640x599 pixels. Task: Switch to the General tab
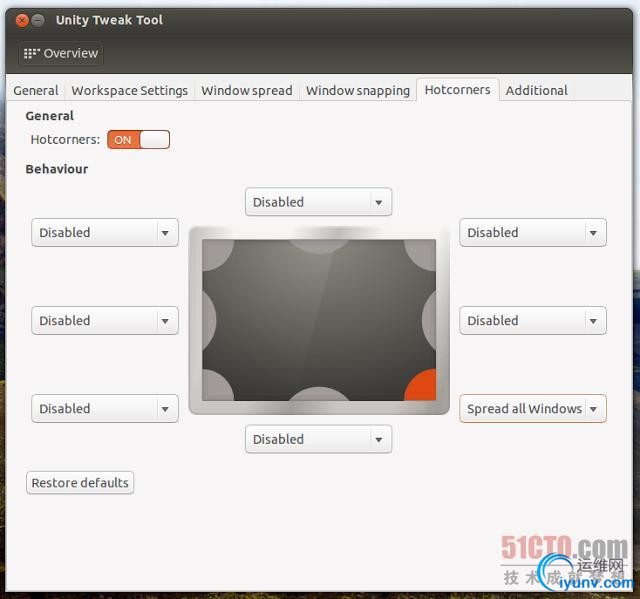pyautogui.click(x=36, y=90)
